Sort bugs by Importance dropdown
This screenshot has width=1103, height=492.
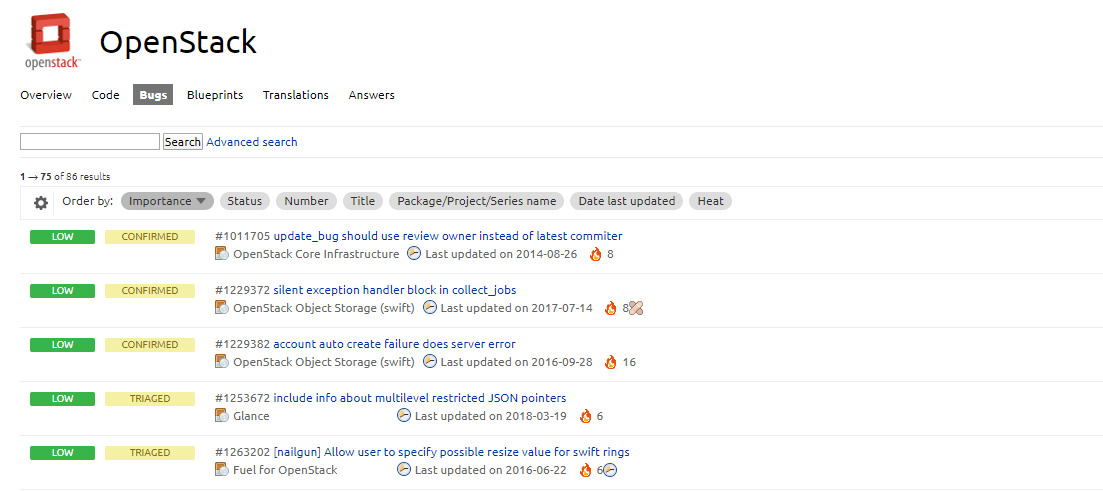167,201
